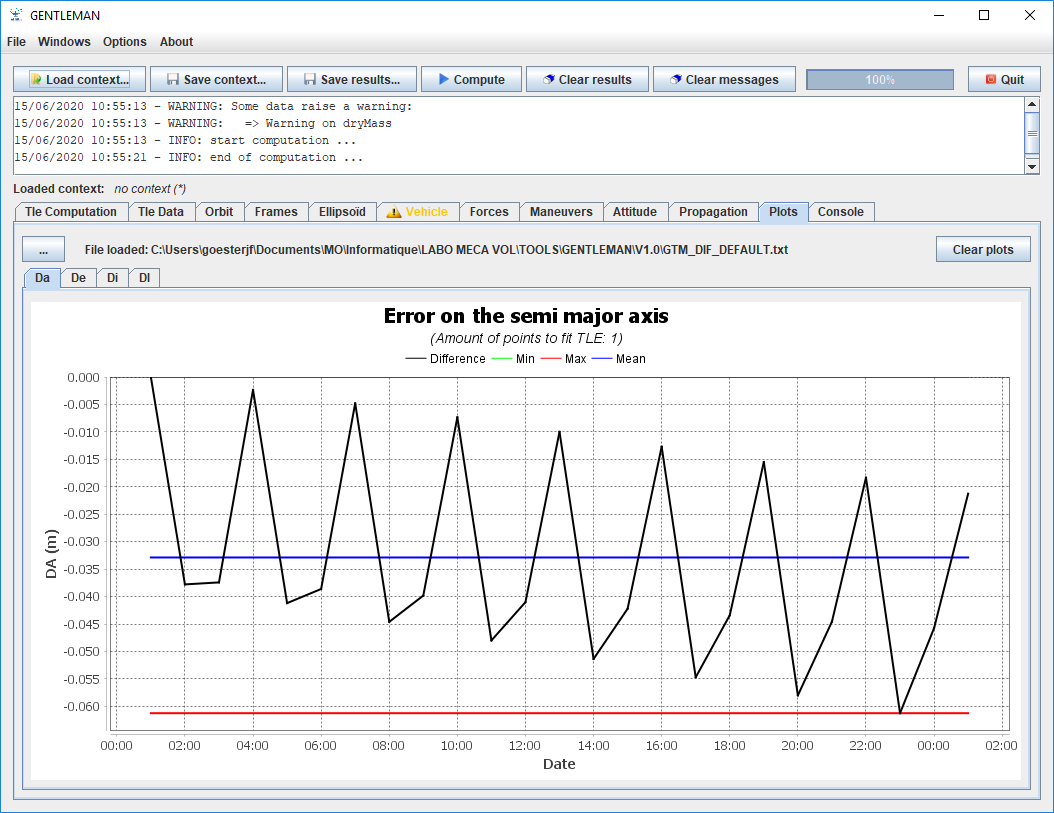
Task: Open the Vehicle tab with warning icon
Action: coord(418,212)
